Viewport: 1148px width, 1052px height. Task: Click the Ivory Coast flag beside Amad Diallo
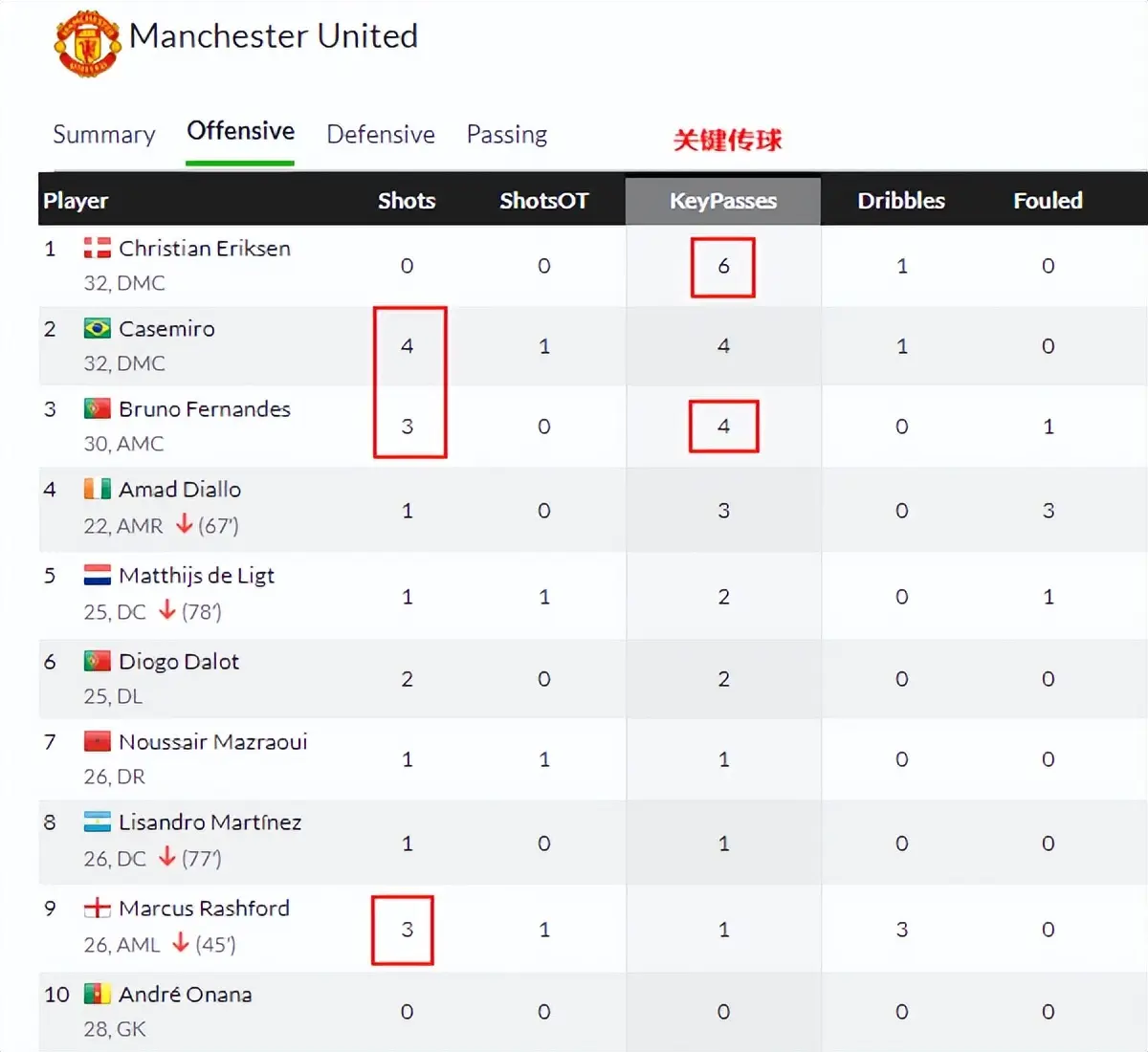(98, 490)
